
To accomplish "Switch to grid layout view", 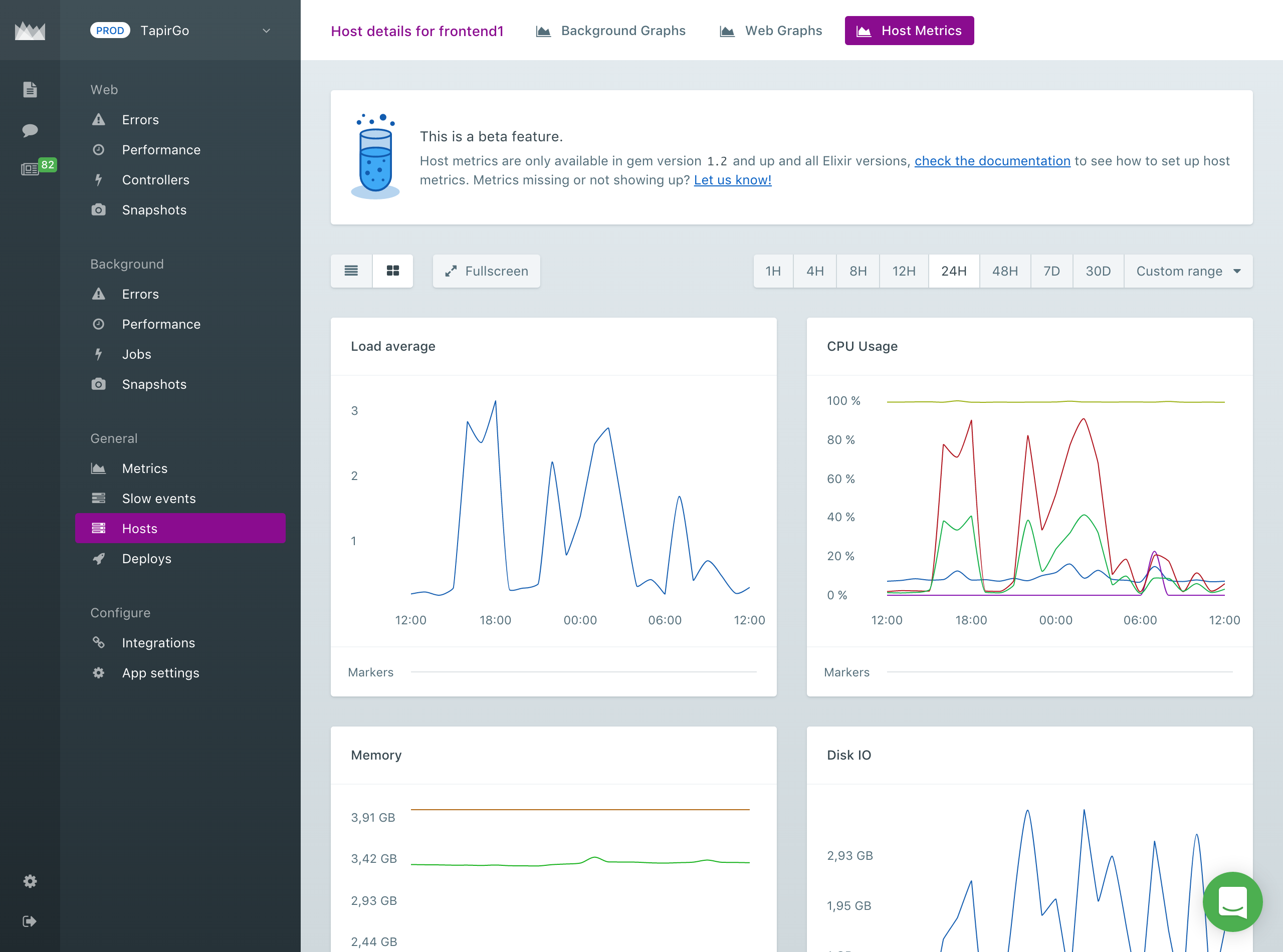I will 392,271.
